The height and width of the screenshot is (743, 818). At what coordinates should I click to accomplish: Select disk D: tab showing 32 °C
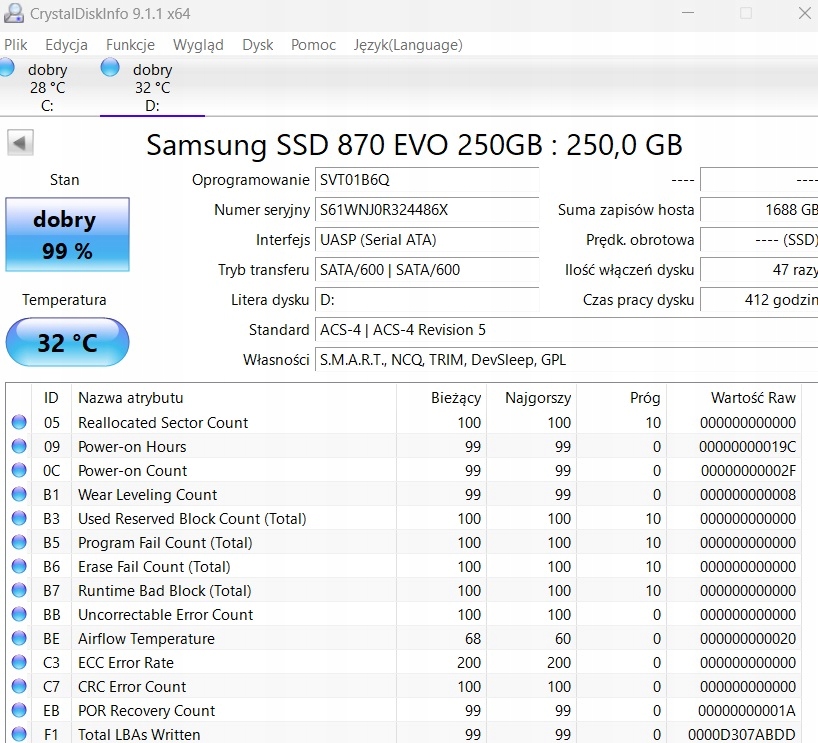pyautogui.click(x=152, y=87)
